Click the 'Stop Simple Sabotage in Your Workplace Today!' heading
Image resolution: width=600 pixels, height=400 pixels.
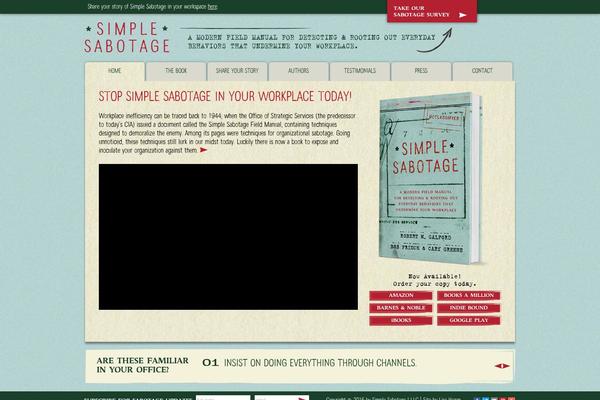coord(225,96)
